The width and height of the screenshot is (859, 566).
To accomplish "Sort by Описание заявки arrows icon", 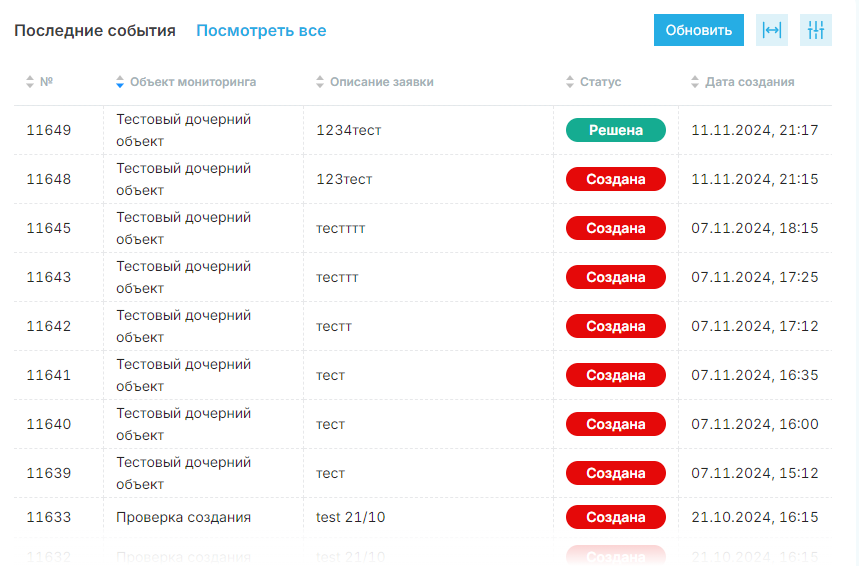I will pyautogui.click(x=320, y=82).
